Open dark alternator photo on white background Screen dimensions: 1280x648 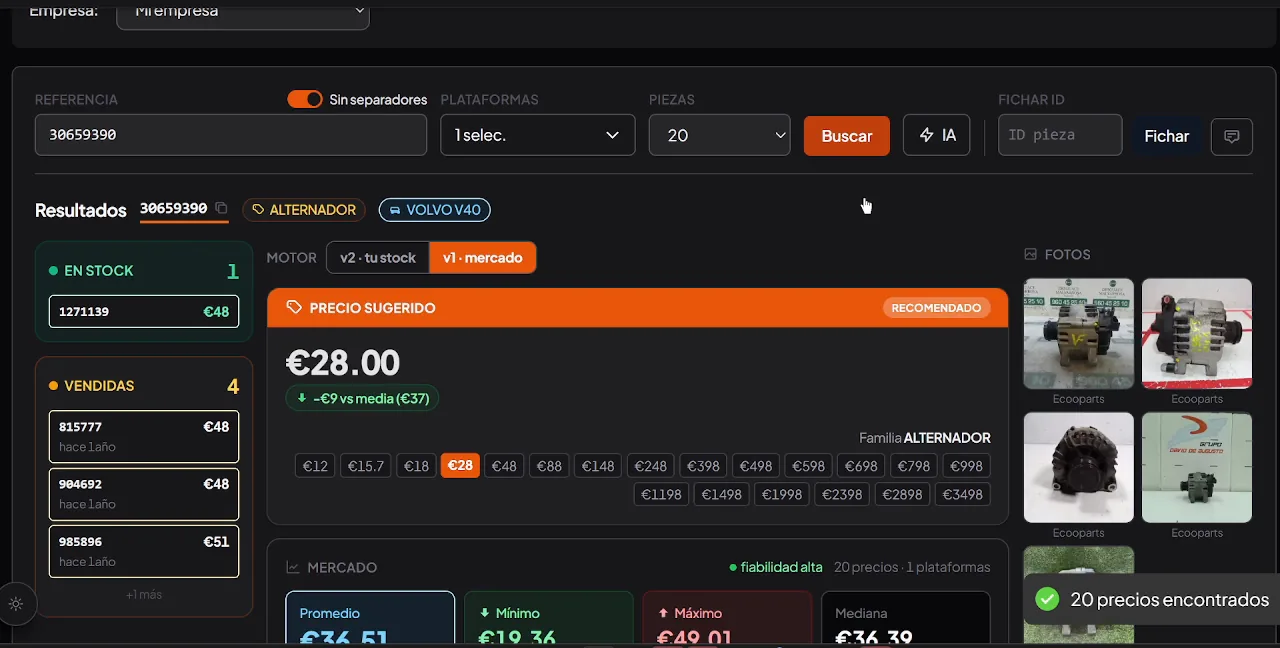point(1078,467)
